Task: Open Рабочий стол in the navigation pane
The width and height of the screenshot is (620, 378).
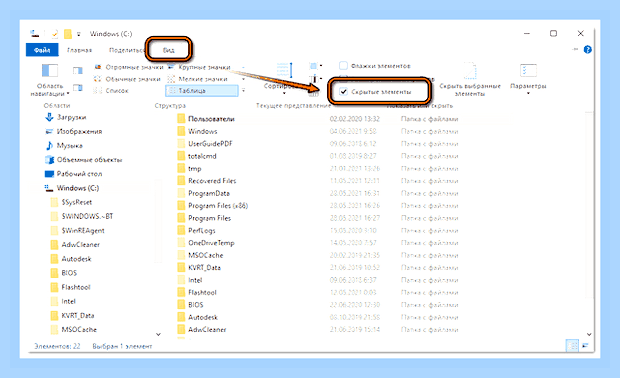Action: pos(79,174)
